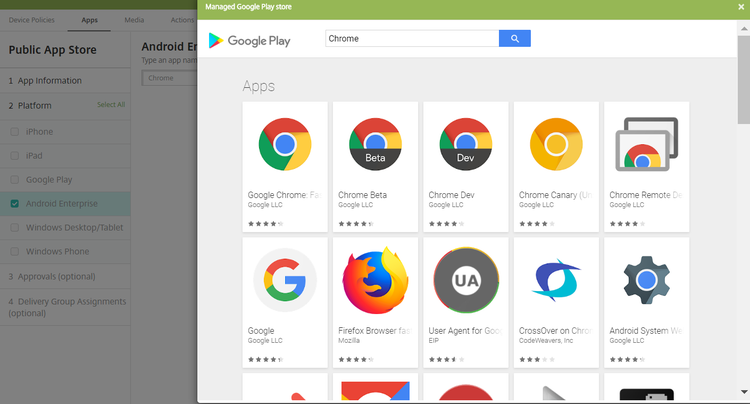This screenshot has height=404, width=750.
Task: Click the Firefox Browser star rating
Action: (356, 360)
